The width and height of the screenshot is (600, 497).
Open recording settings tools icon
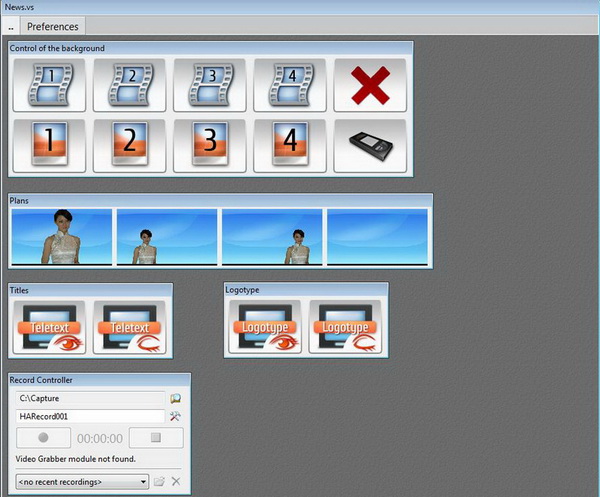tap(175, 416)
